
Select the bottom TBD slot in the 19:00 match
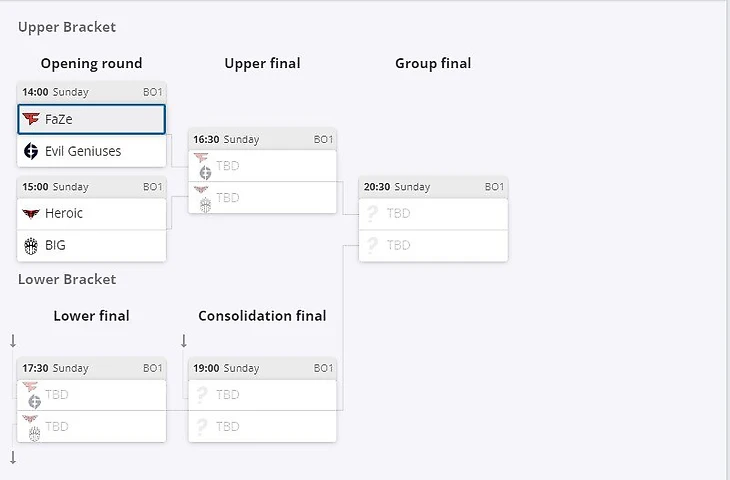pyautogui.click(x=262, y=427)
